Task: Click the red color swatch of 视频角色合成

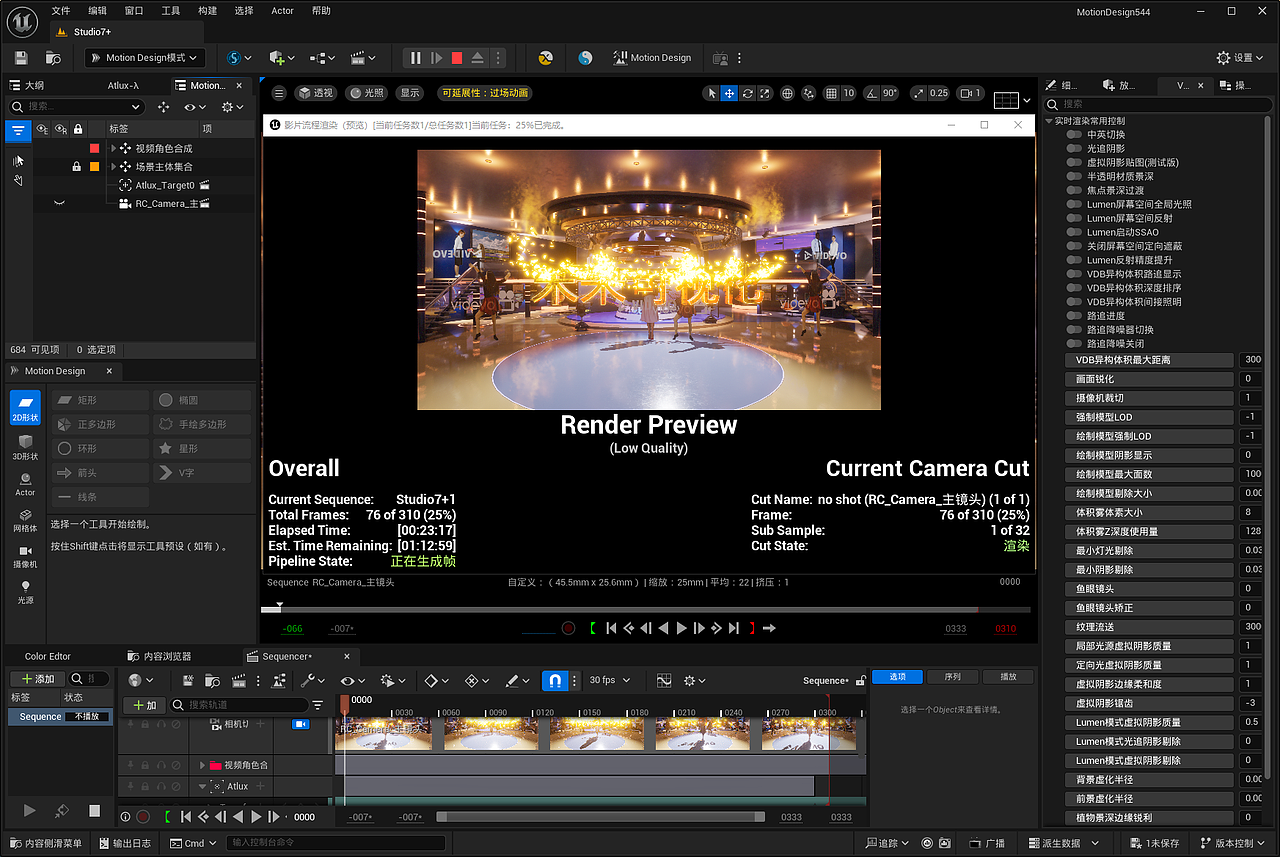Action: (x=95, y=148)
